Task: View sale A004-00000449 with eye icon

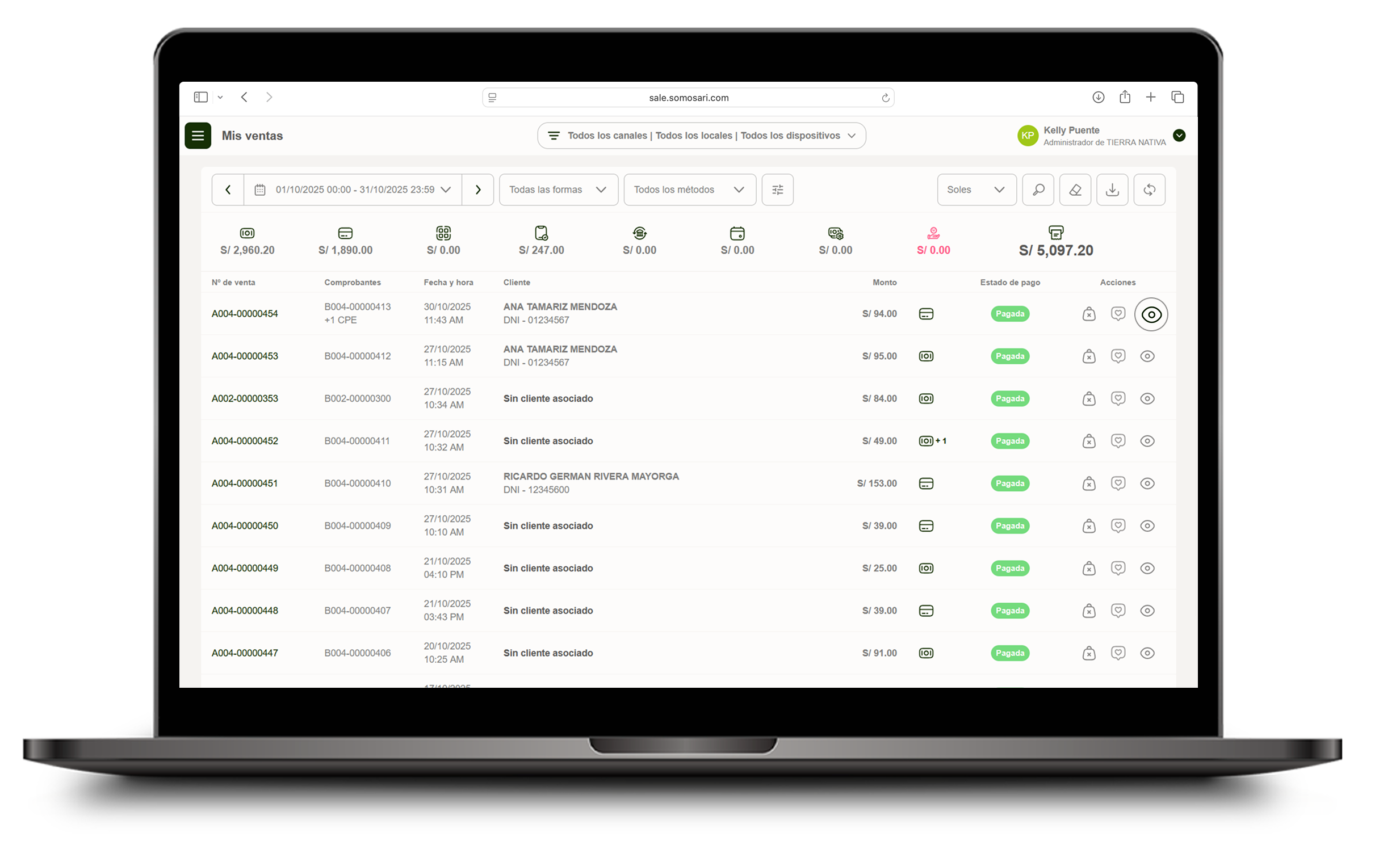Action: pos(1147,569)
